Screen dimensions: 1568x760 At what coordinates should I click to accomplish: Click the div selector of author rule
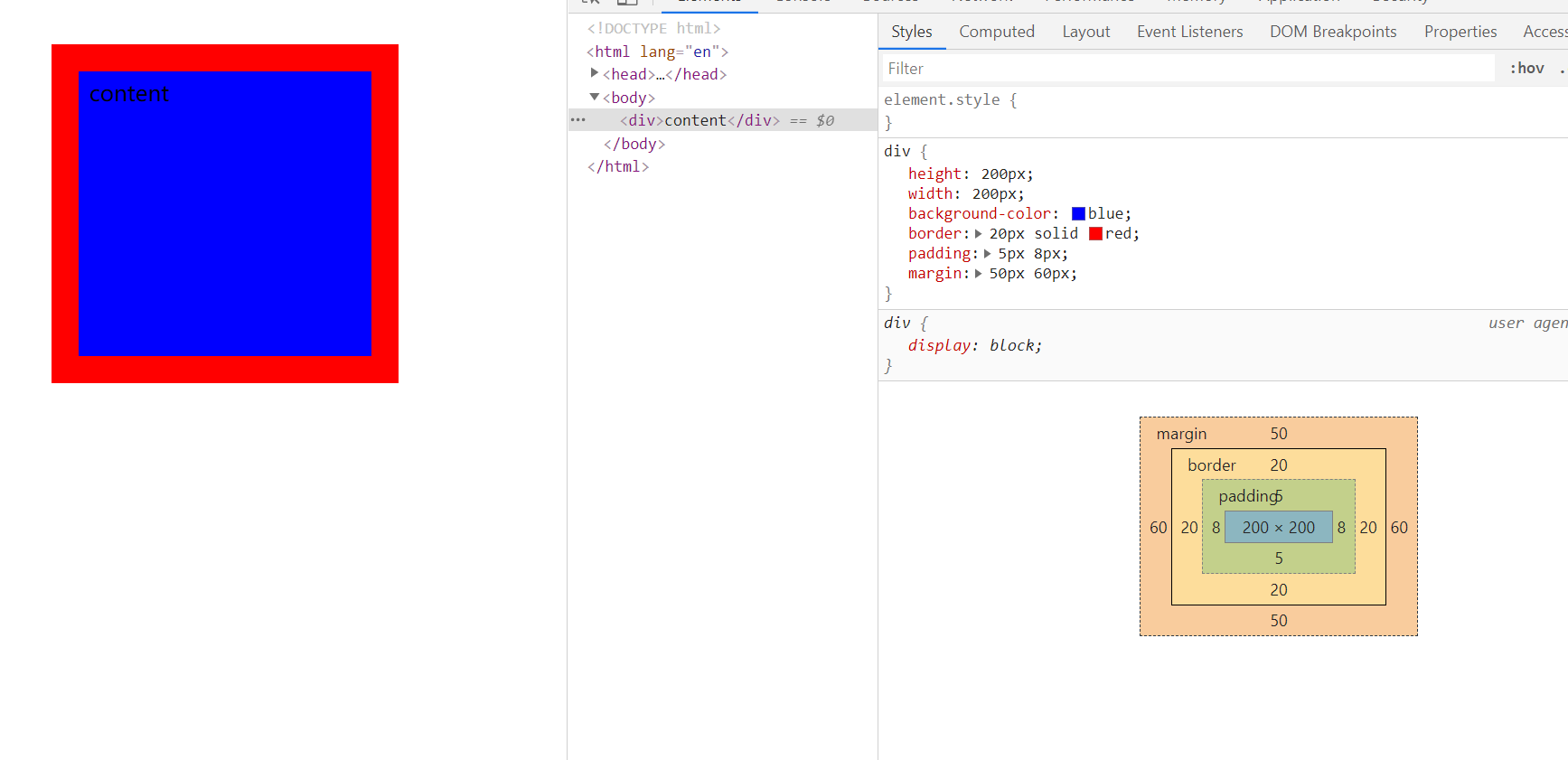pos(897,151)
